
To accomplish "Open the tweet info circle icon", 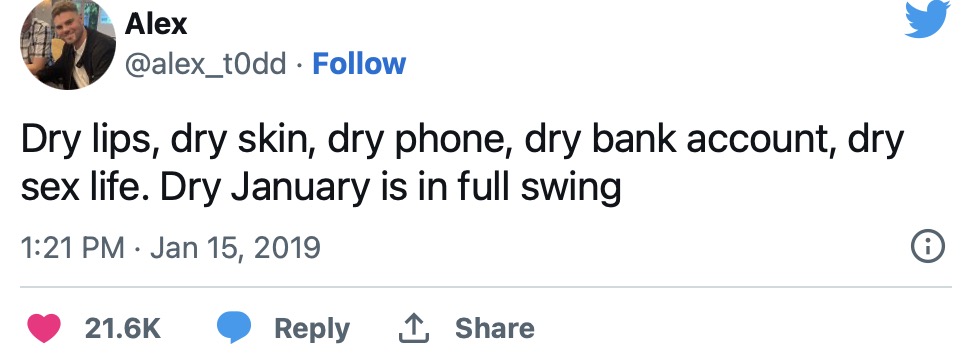I will 928,247.
